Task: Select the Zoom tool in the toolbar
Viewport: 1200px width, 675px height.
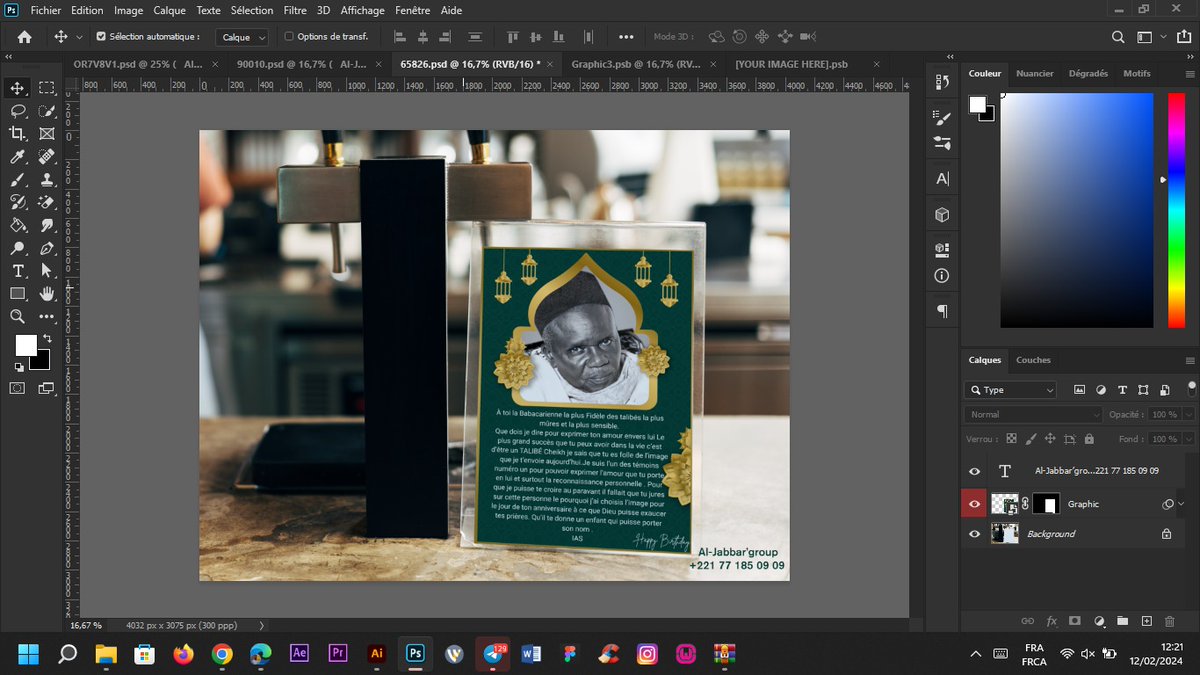Action: click(x=17, y=316)
